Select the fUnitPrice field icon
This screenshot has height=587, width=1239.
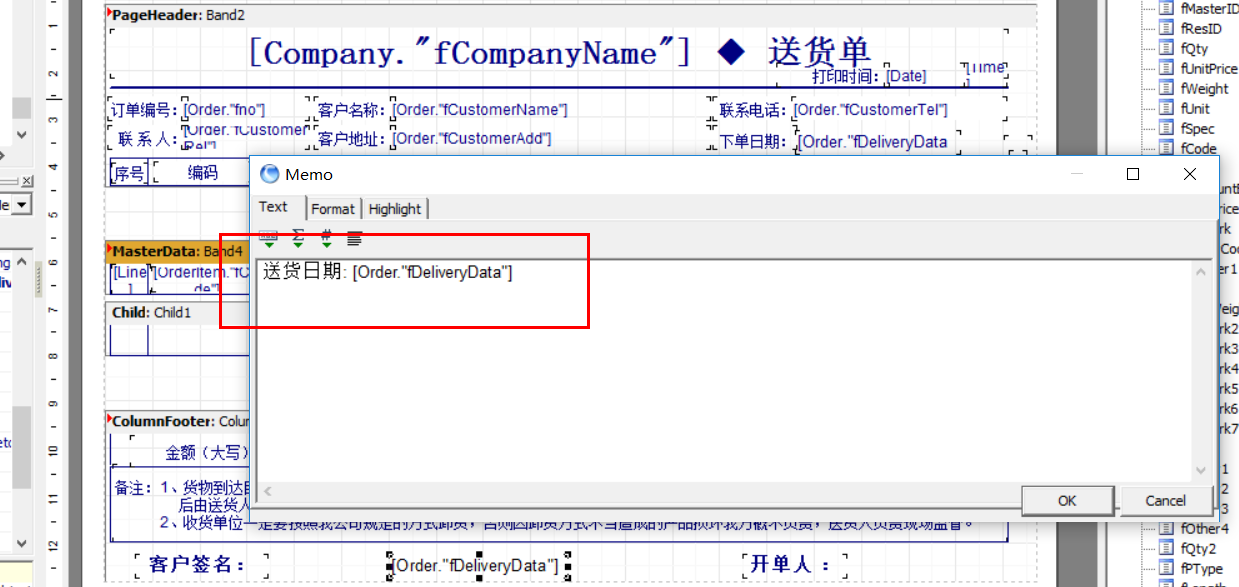pyautogui.click(x=1166, y=69)
